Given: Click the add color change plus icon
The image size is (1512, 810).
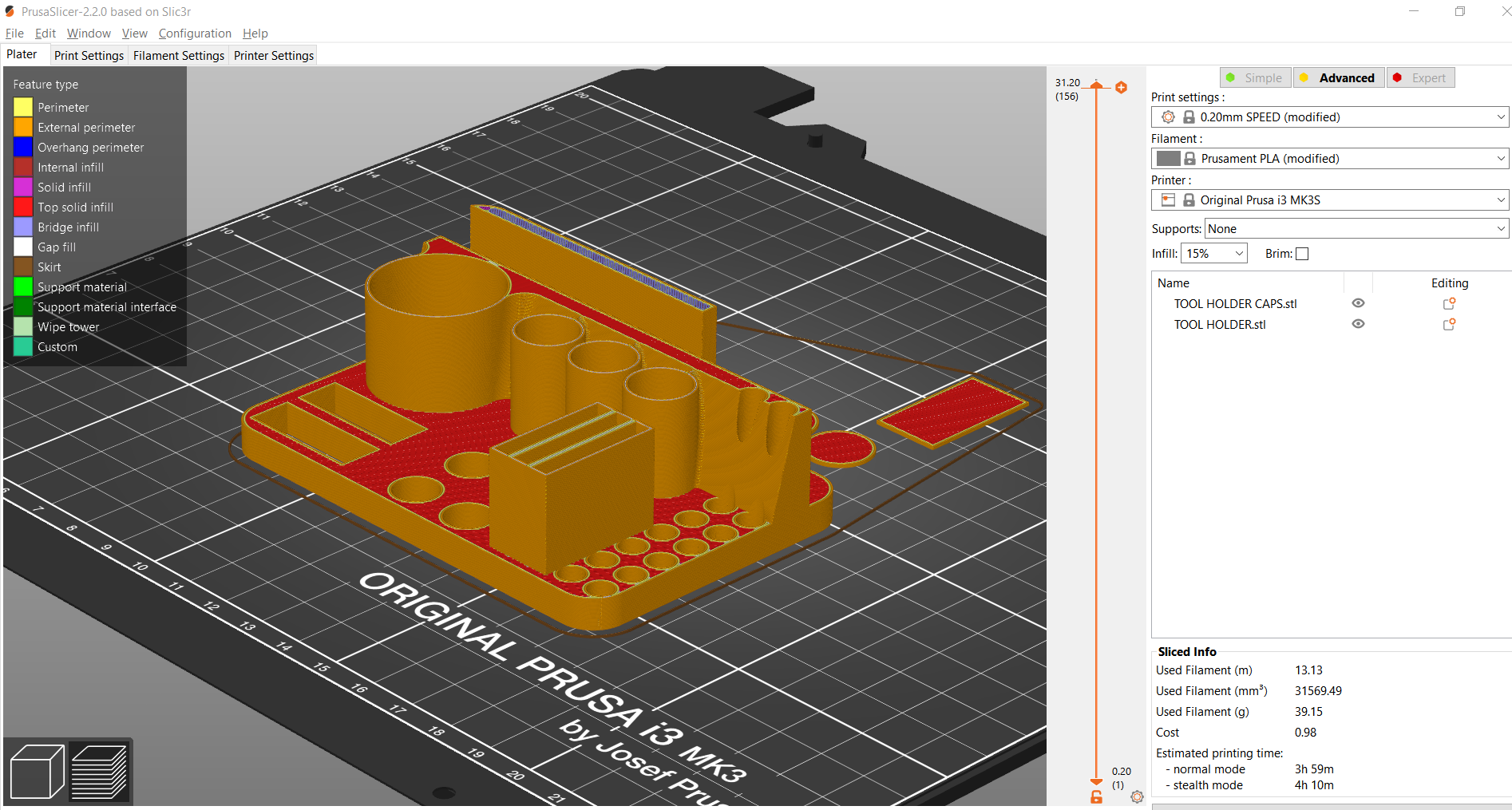Looking at the screenshot, I should click(x=1121, y=88).
